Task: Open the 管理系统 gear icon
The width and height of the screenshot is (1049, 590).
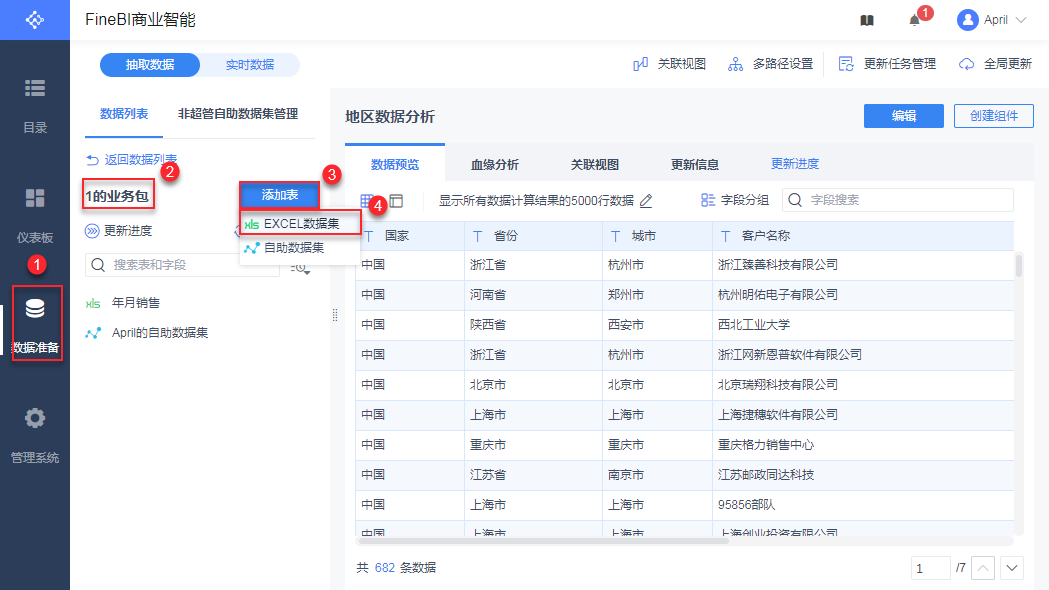Action: pyautogui.click(x=35, y=418)
